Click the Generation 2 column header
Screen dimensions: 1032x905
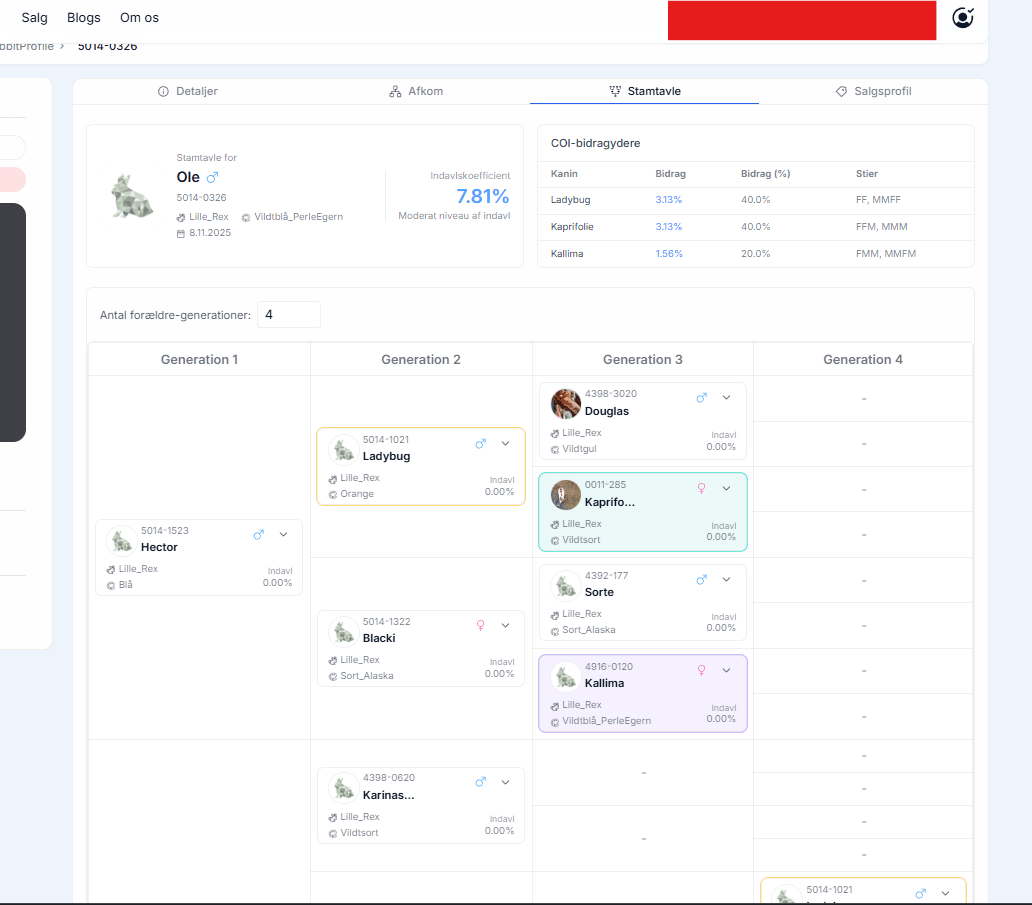point(421,359)
